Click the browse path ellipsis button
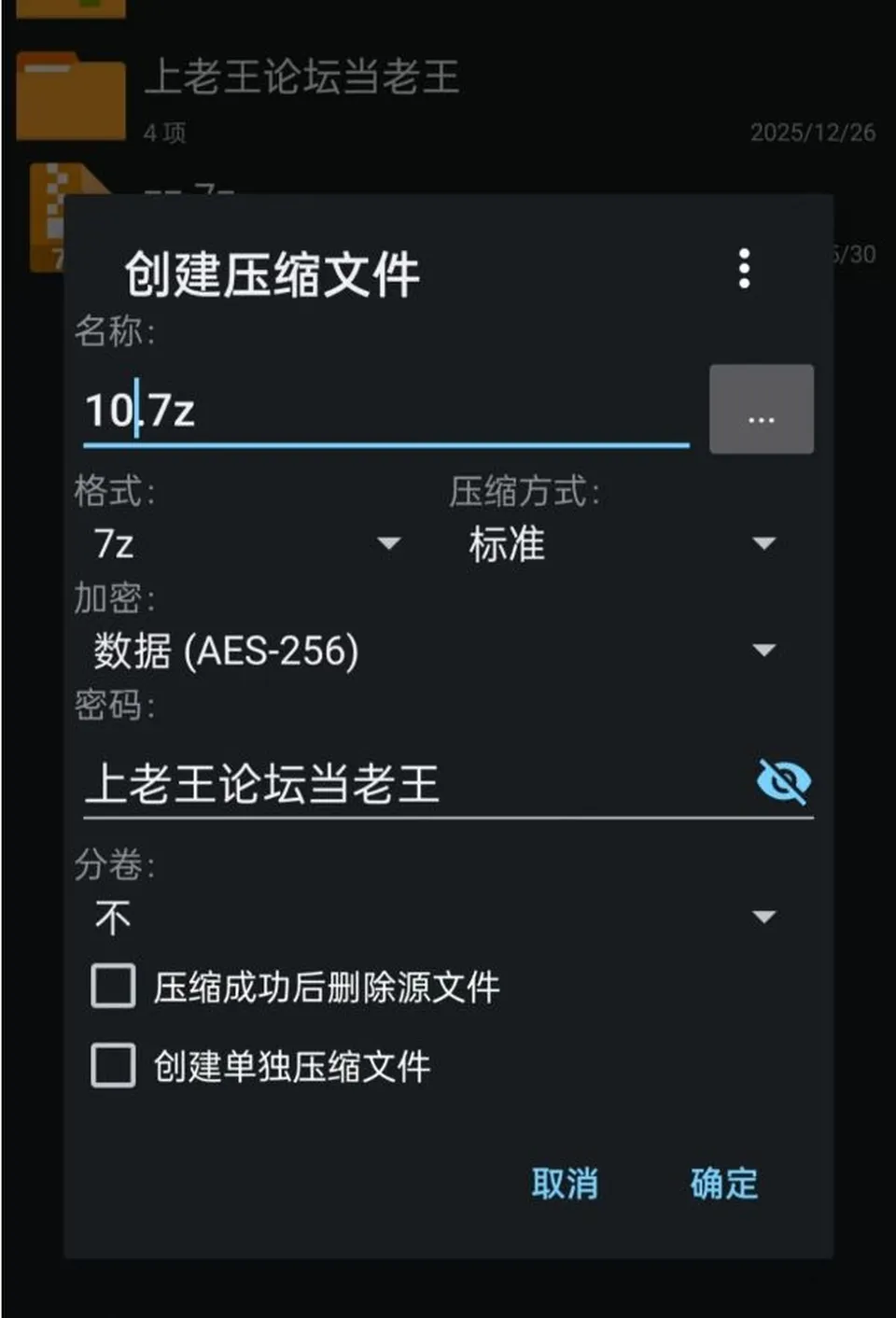This screenshot has width=896, height=1318. tap(762, 410)
